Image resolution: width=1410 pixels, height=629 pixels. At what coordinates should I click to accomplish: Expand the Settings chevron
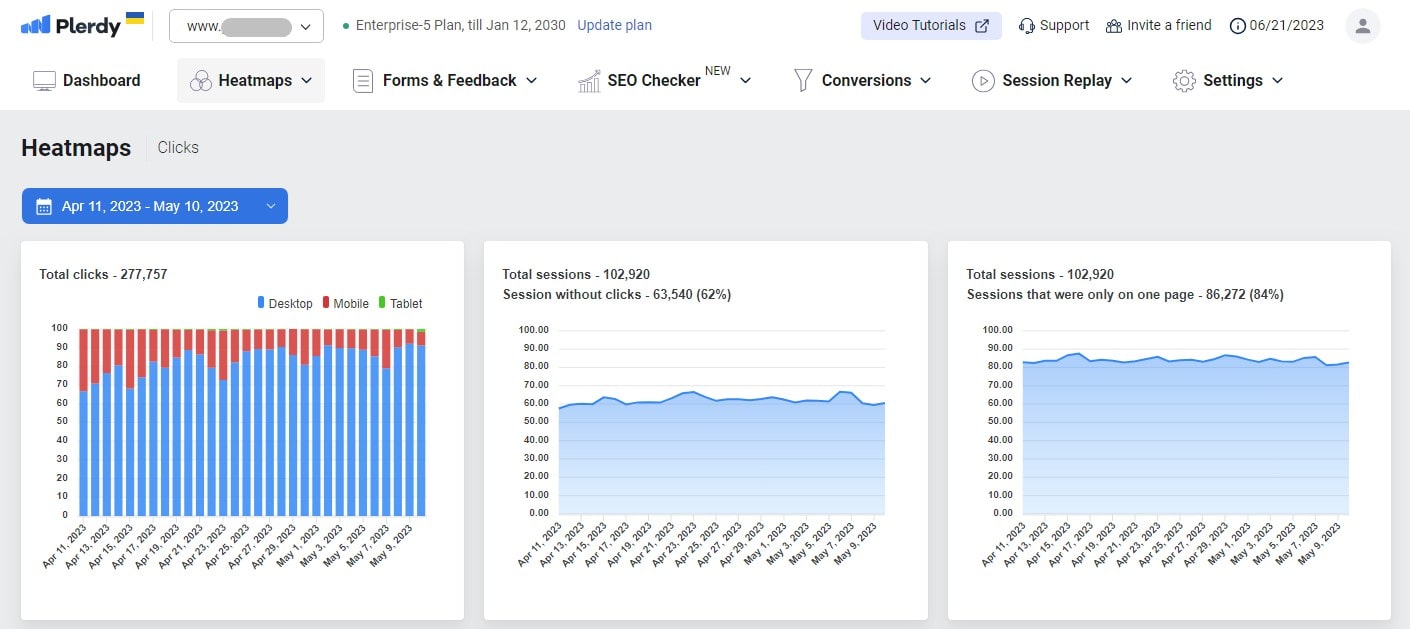1277,81
